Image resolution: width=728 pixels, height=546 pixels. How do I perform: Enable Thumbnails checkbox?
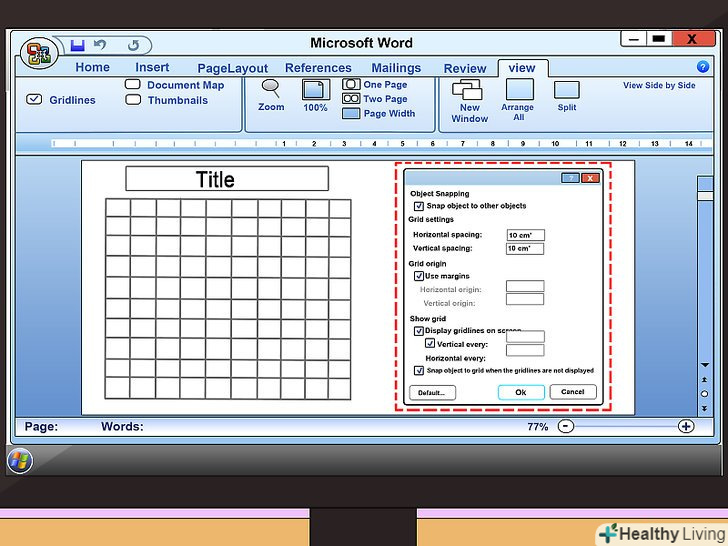point(133,99)
